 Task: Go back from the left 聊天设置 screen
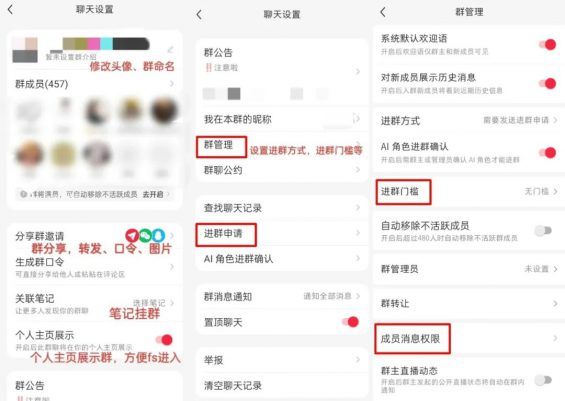(x=10, y=10)
